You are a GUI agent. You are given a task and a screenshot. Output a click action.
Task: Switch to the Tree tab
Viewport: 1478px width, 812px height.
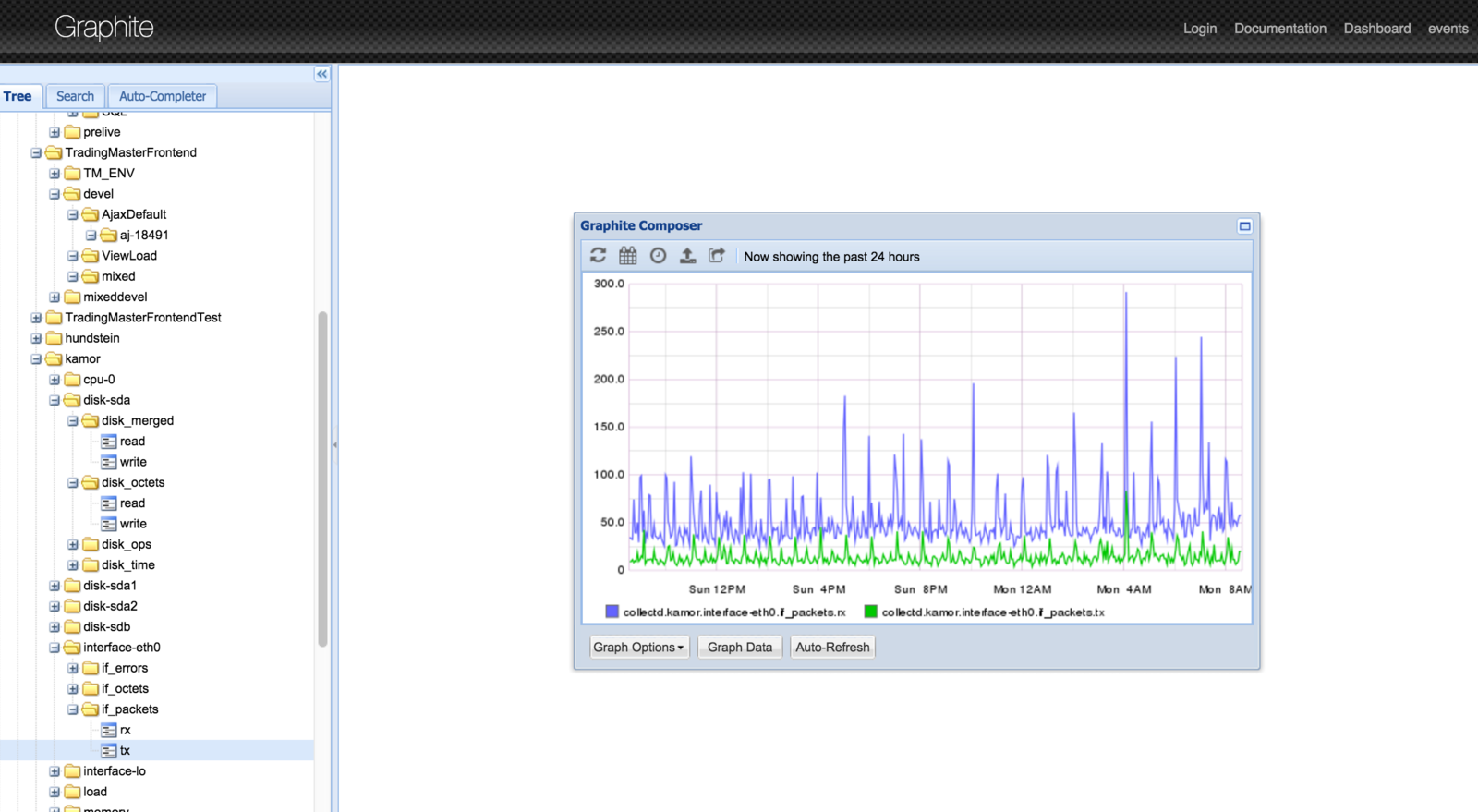[x=18, y=96]
